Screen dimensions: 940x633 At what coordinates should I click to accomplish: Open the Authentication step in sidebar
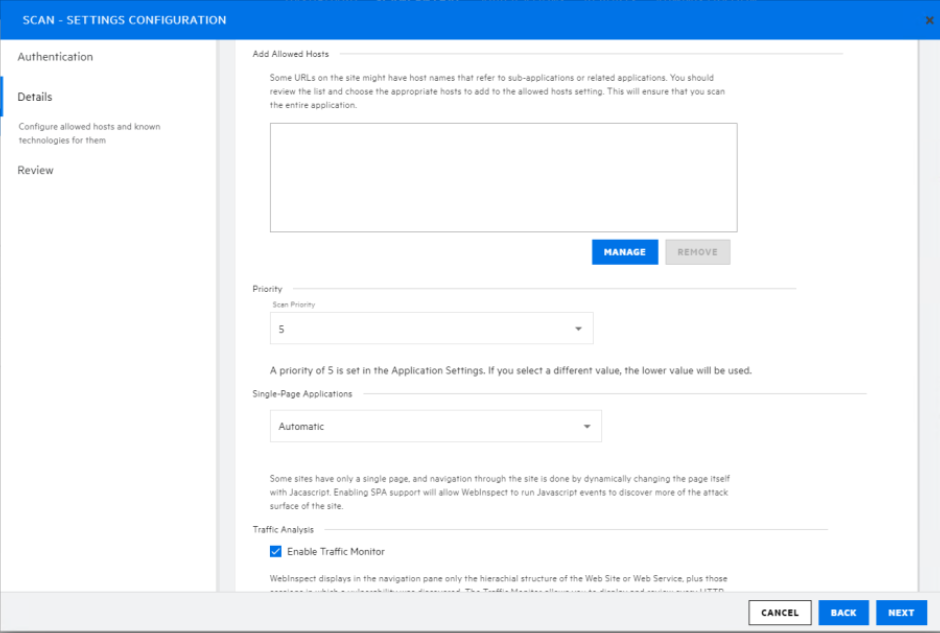coord(55,57)
